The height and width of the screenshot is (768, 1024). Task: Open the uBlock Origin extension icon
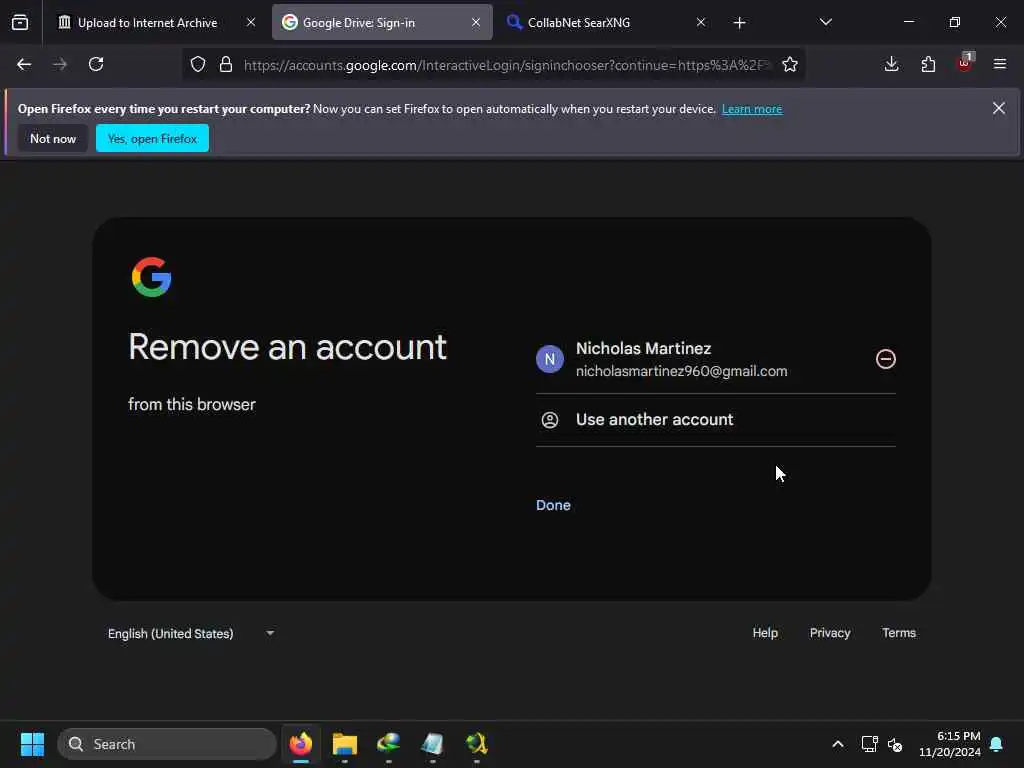[x=965, y=63]
